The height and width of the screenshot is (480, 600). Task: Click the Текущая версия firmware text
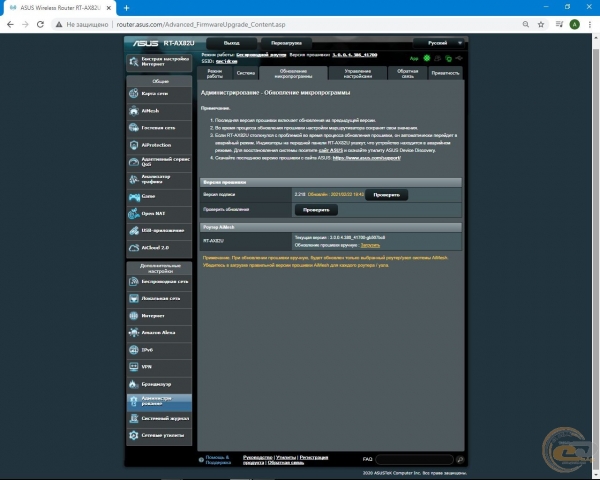point(340,237)
